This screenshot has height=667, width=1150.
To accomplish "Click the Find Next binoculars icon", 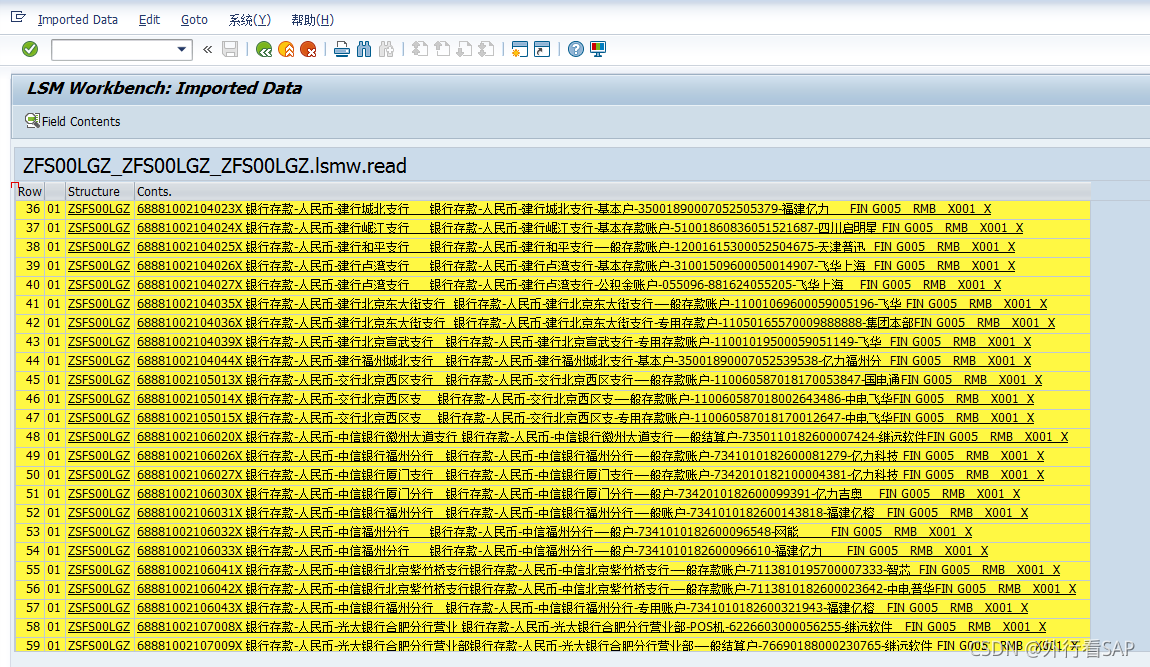I will pyautogui.click(x=387, y=49).
